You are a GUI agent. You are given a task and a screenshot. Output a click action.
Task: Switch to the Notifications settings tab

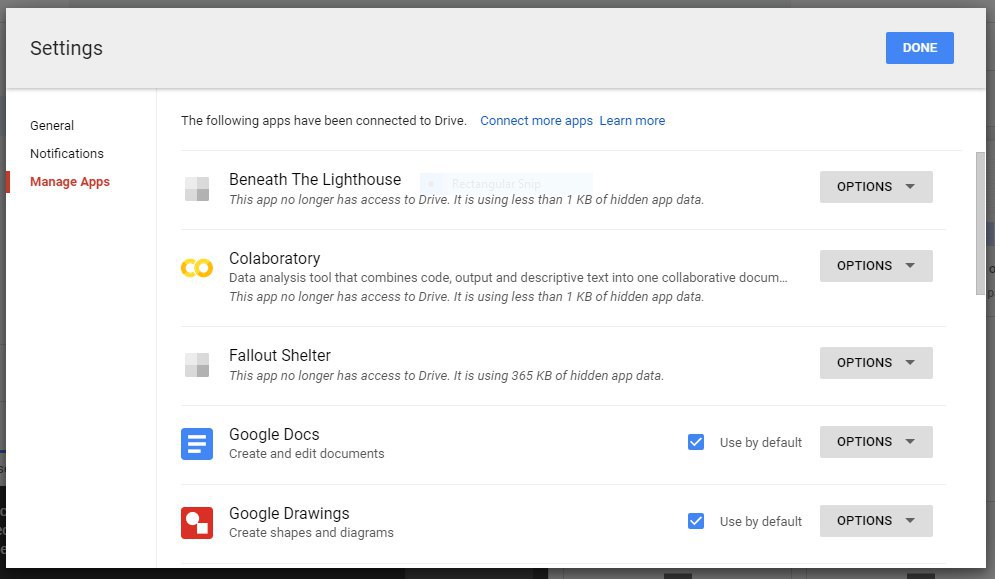(x=67, y=154)
